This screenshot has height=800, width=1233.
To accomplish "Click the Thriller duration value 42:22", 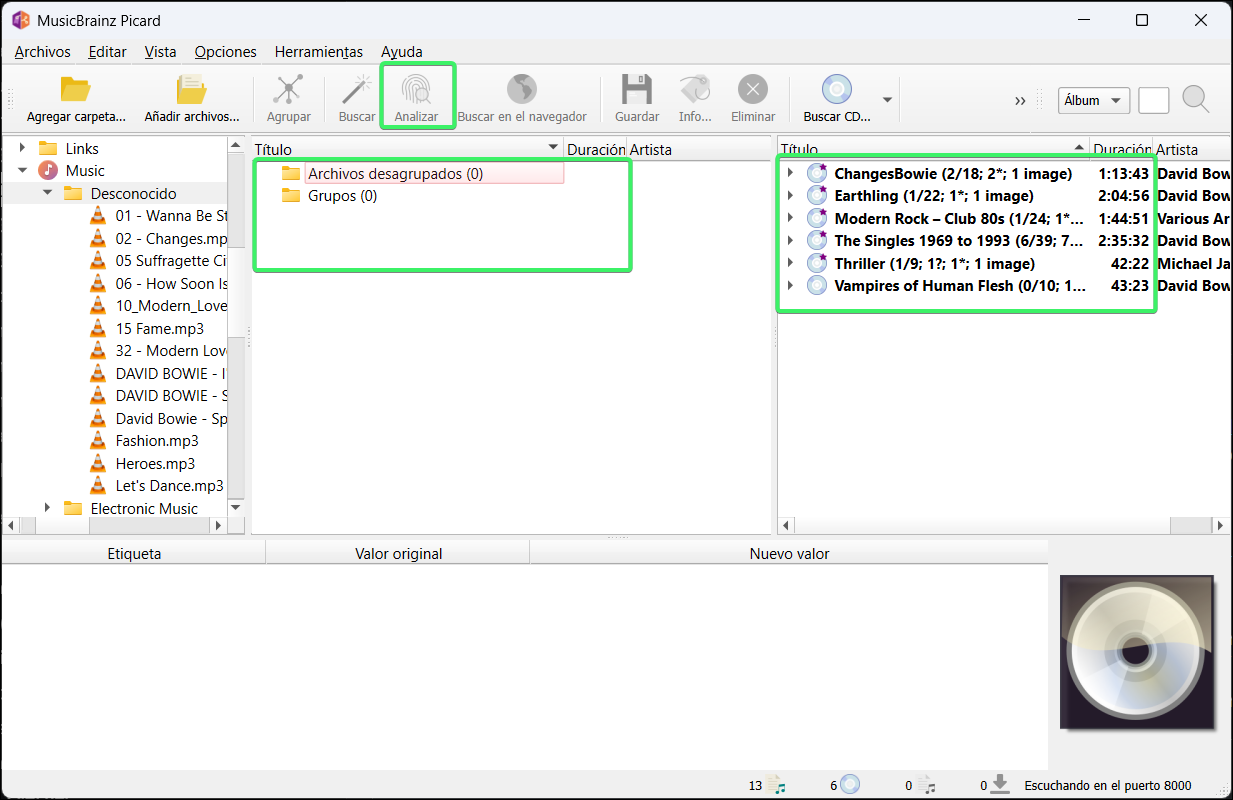I will pyautogui.click(x=1129, y=264).
